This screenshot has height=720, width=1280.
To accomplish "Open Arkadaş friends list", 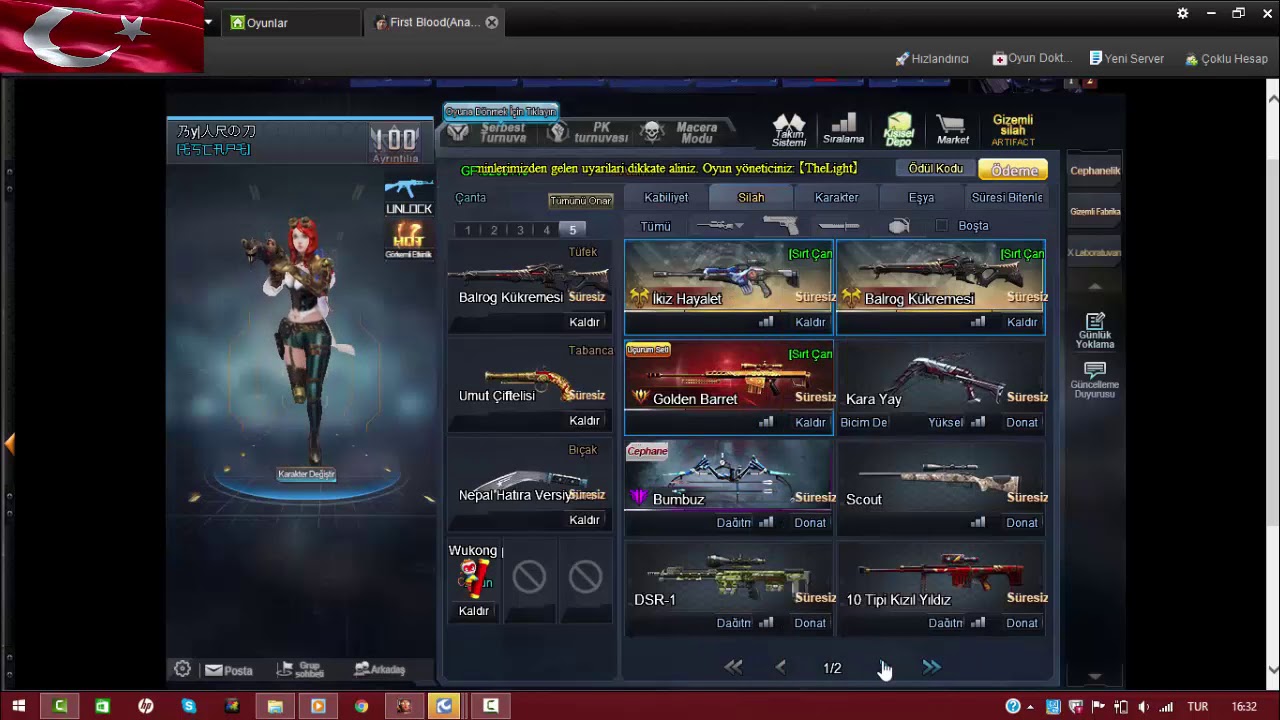I will (x=380, y=669).
